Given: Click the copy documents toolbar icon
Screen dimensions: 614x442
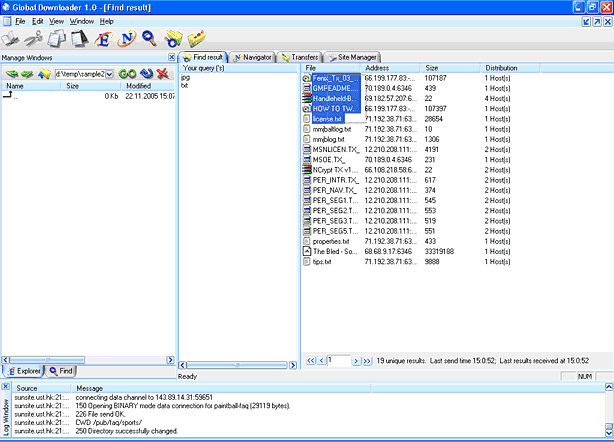Looking at the screenshot, I should [57, 38].
